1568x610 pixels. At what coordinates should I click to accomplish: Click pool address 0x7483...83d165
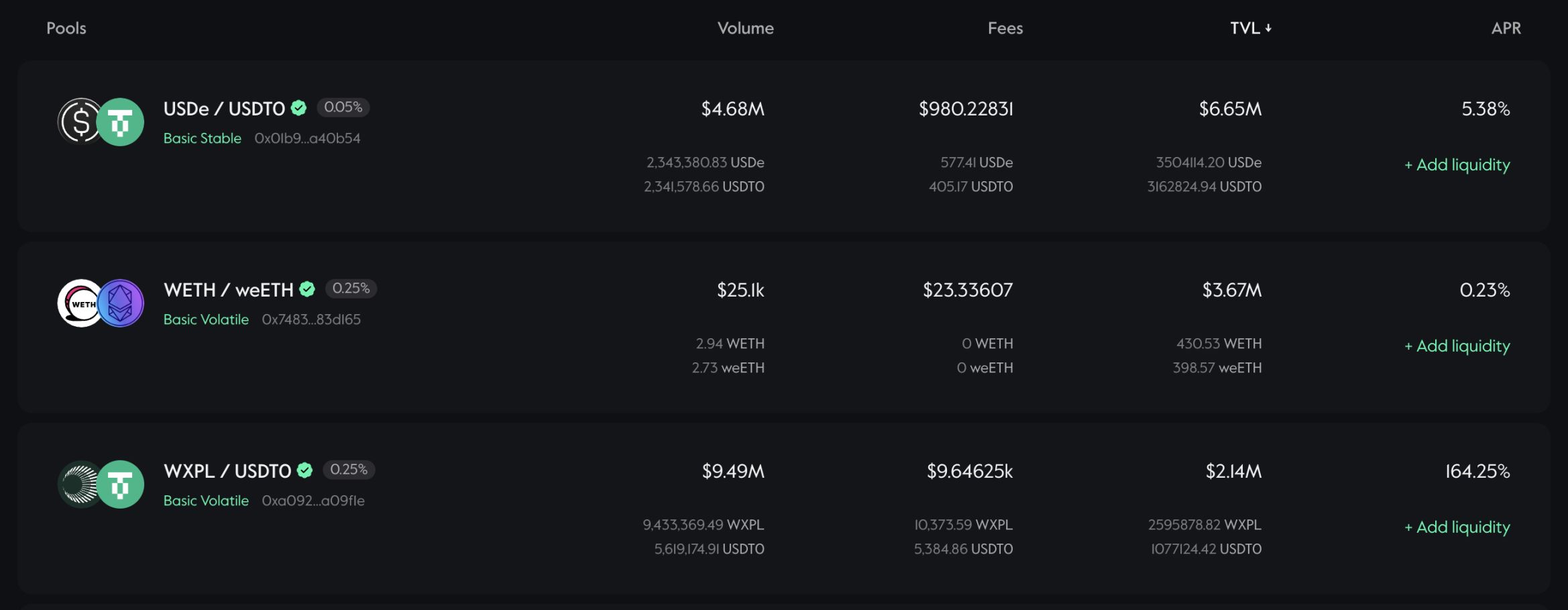311,319
